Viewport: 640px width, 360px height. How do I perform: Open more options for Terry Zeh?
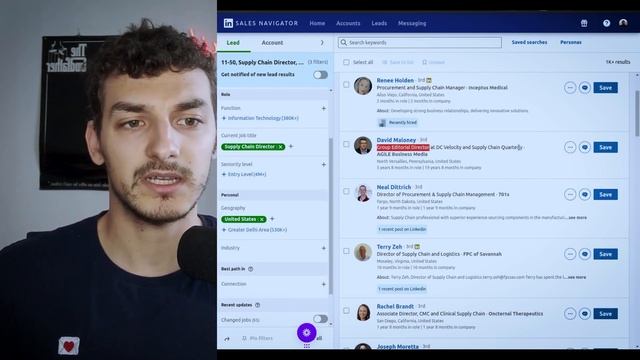[570, 254]
